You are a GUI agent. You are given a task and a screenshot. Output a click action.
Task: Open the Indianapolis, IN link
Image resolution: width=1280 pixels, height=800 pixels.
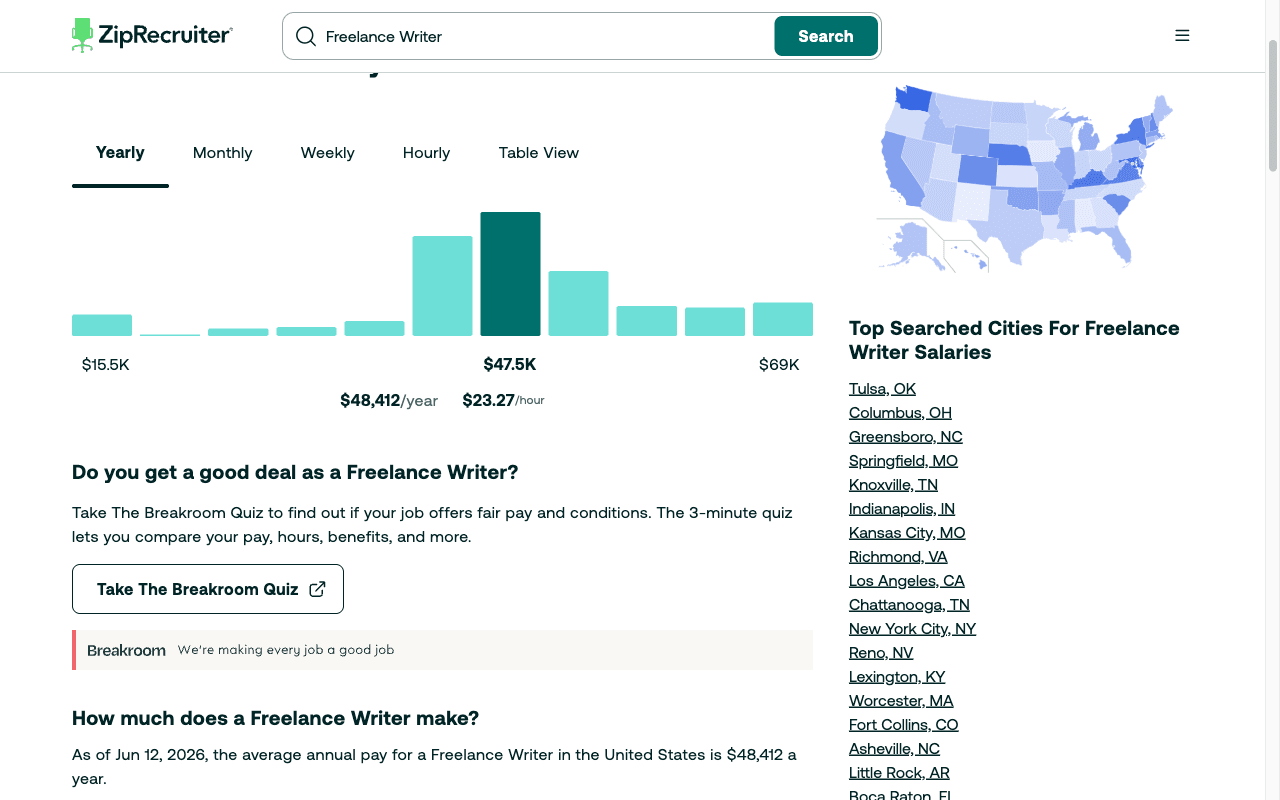tap(902, 508)
